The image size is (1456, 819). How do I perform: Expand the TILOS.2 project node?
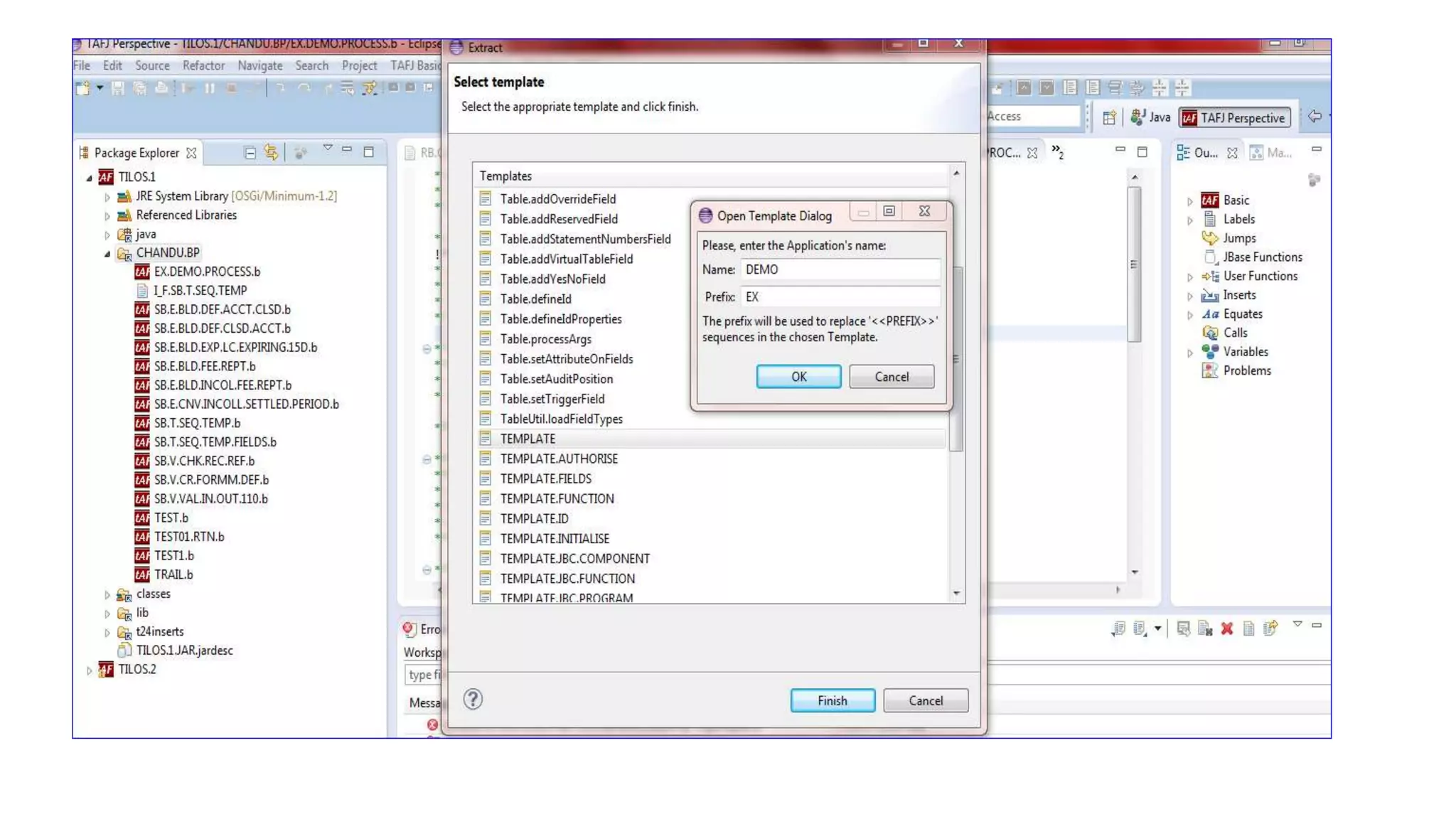89,670
